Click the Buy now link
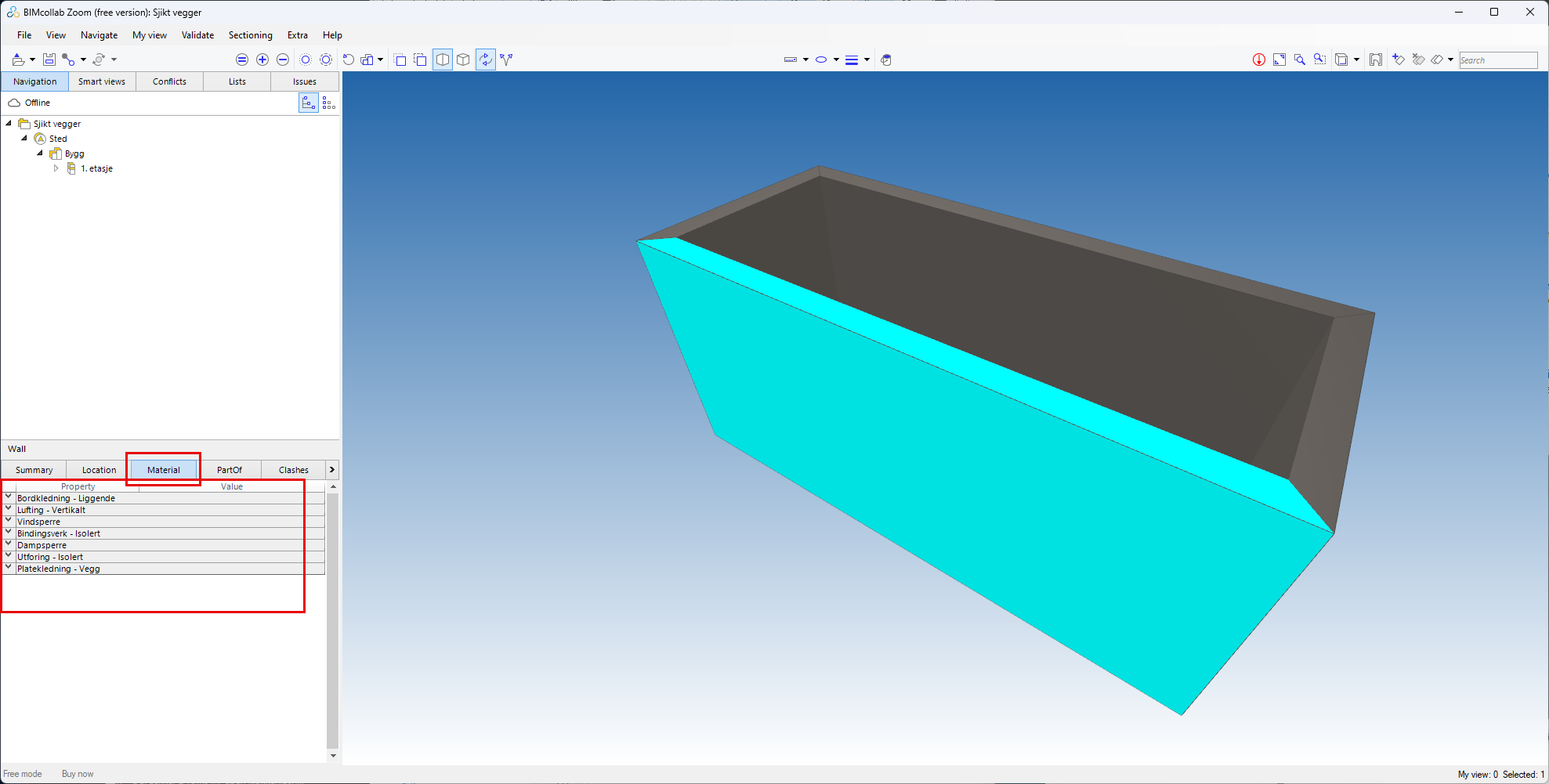The width and height of the screenshot is (1549, 784). click(78, 774)
